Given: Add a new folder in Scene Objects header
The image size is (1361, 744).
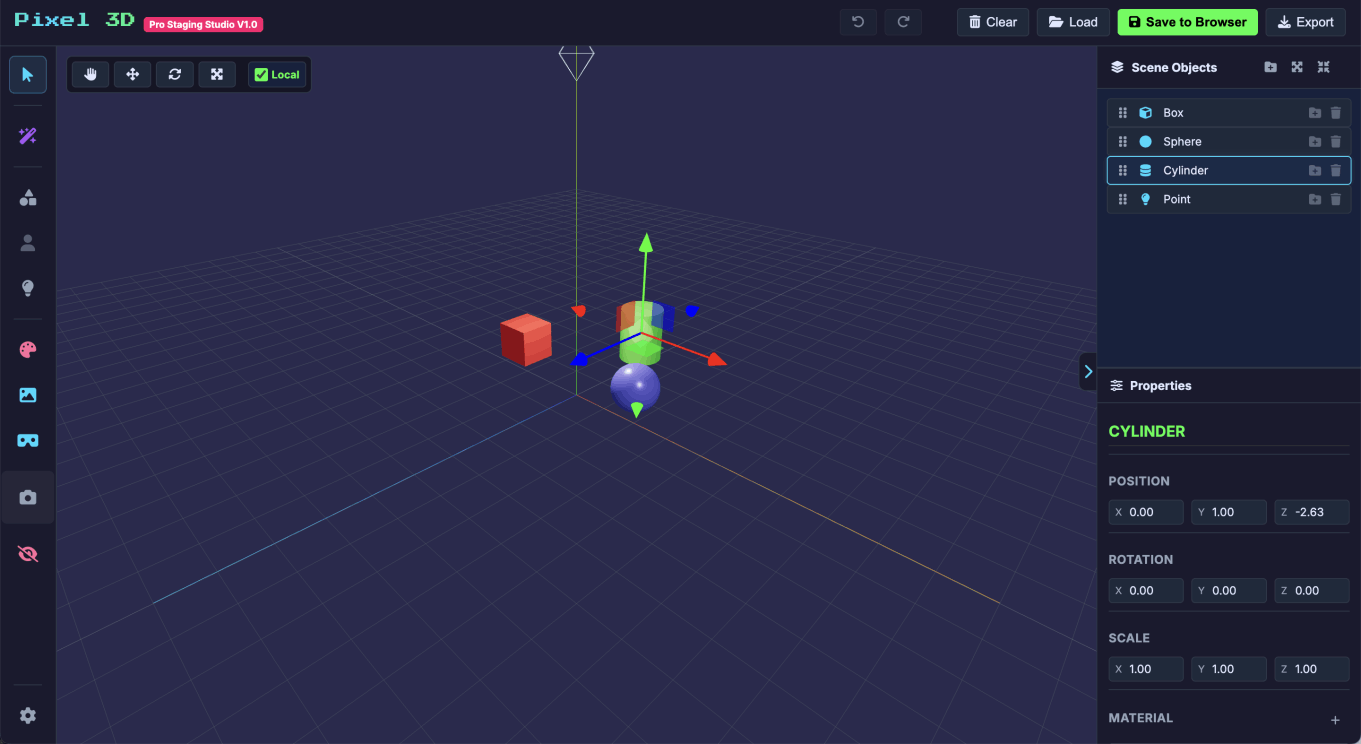Looking at the screenshot, I should [1270, 67].
